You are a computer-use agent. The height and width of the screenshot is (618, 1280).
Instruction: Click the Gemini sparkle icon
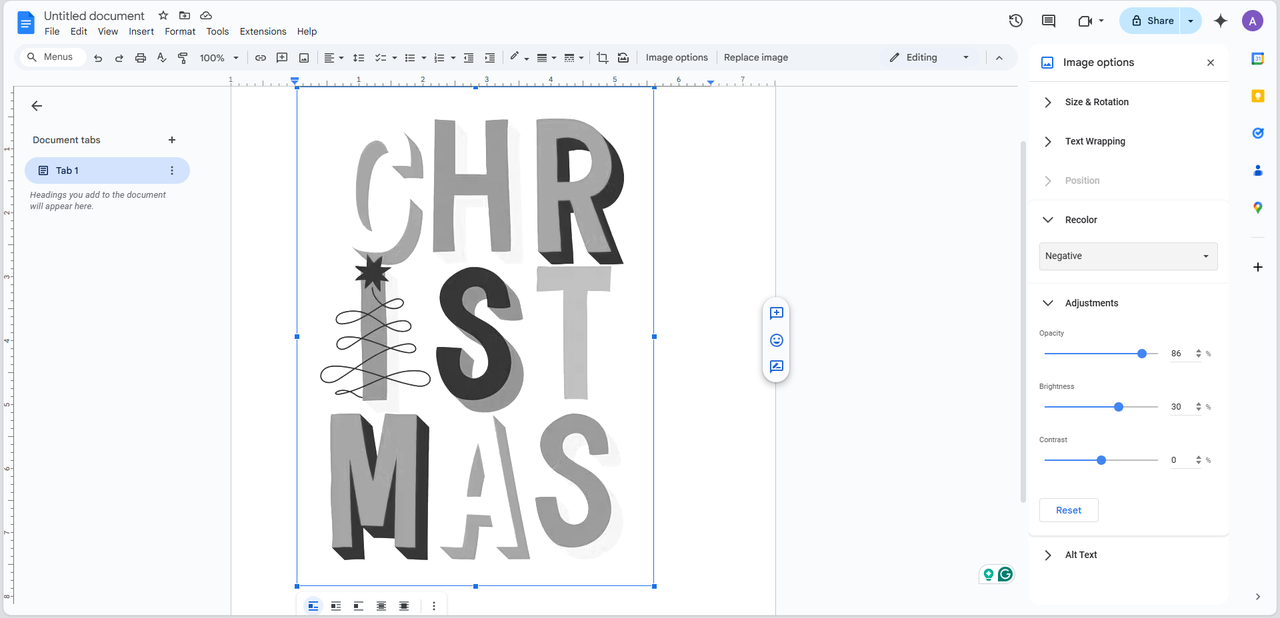point(1220,20)
